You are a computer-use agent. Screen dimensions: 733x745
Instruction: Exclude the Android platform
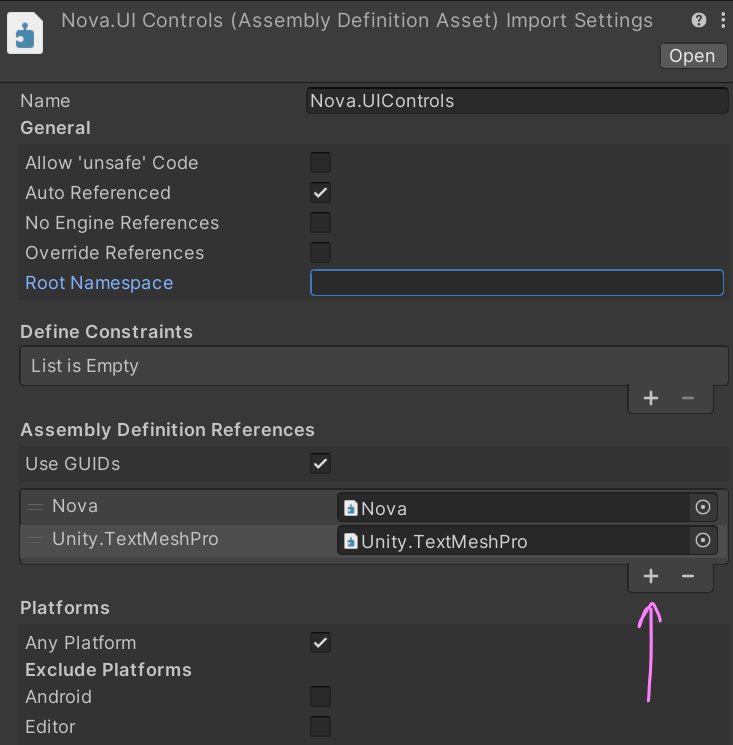320,697
